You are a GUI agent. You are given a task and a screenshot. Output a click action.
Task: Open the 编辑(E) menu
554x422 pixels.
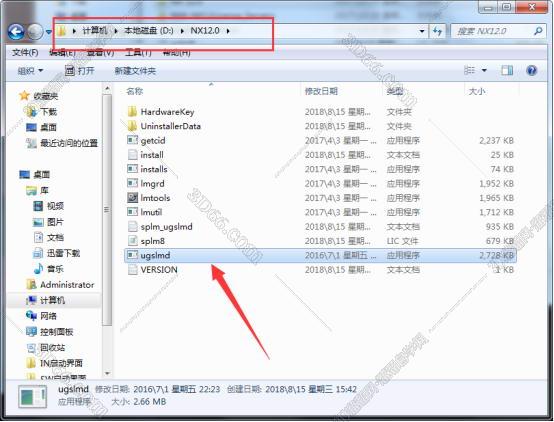[x=62, y=53]
